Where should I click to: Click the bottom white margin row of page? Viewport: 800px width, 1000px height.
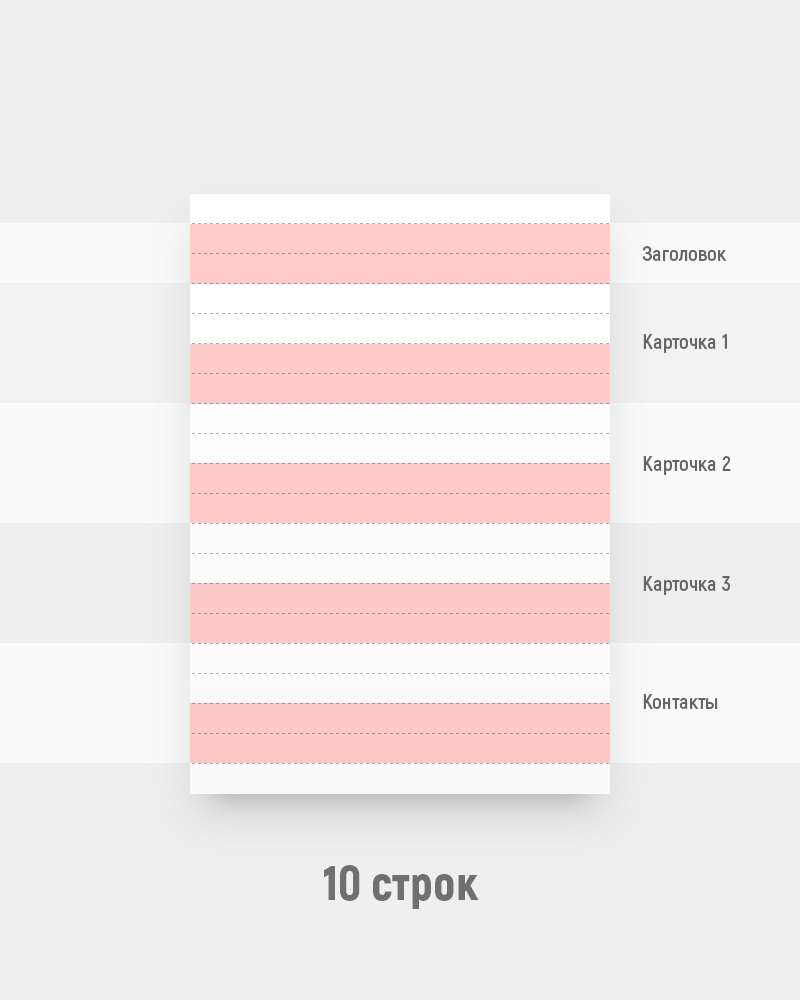(x=400, y=778)
